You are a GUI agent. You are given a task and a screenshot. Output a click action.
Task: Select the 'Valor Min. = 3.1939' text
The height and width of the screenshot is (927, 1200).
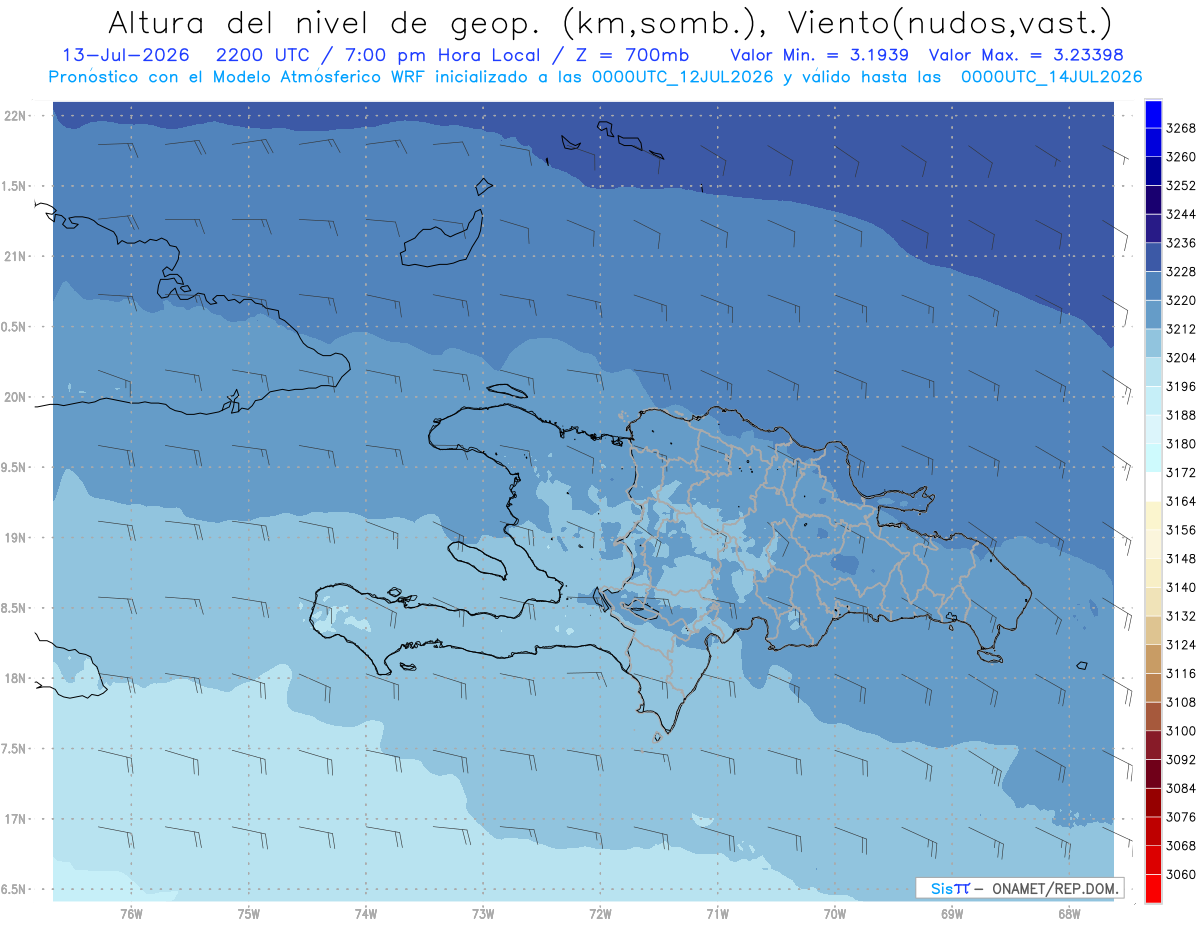point(820,55)
